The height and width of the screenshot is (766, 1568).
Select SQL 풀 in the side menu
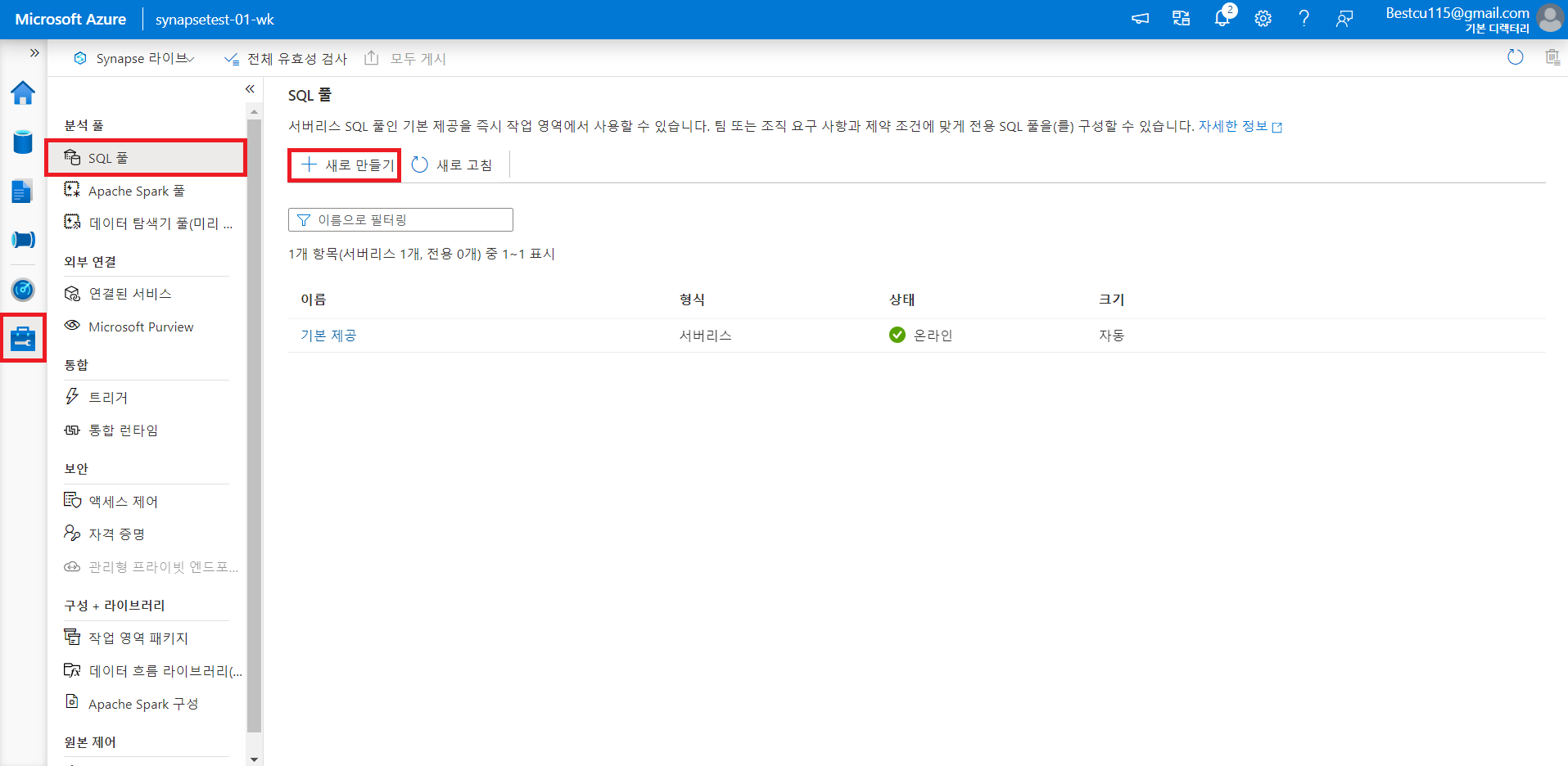[x=146, y=158]
